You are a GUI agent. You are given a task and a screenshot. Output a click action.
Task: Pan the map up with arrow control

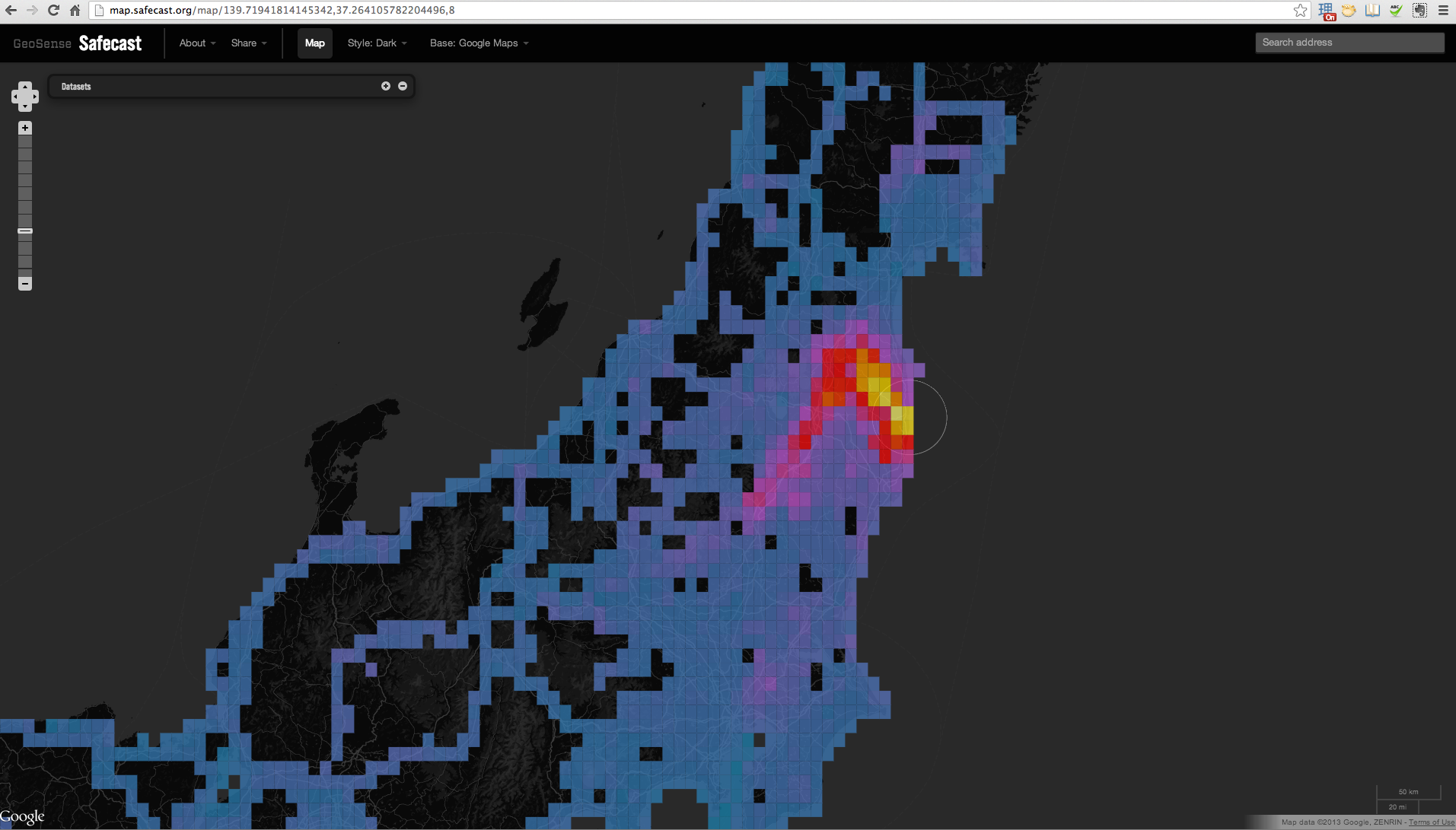[x=25, y=86]
